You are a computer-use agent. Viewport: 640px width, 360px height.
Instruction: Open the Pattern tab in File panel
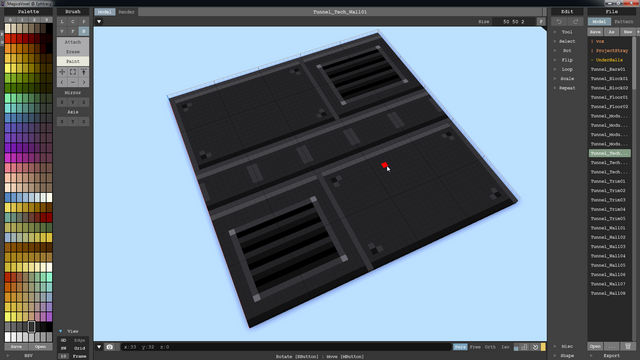tap(623, 22)
